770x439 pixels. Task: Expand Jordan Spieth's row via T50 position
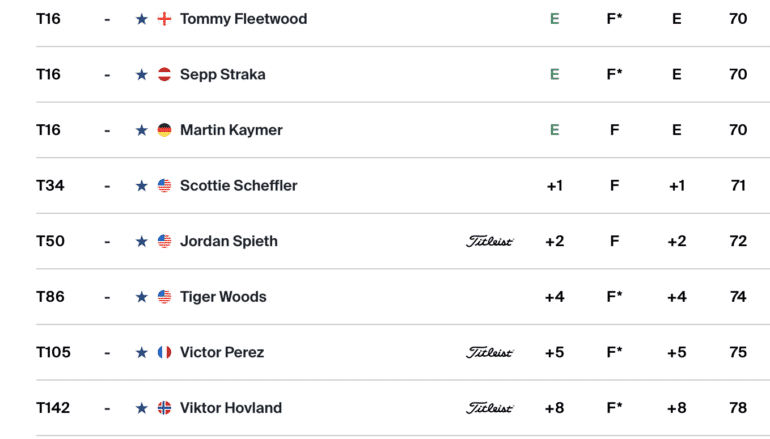pos(49,241)
